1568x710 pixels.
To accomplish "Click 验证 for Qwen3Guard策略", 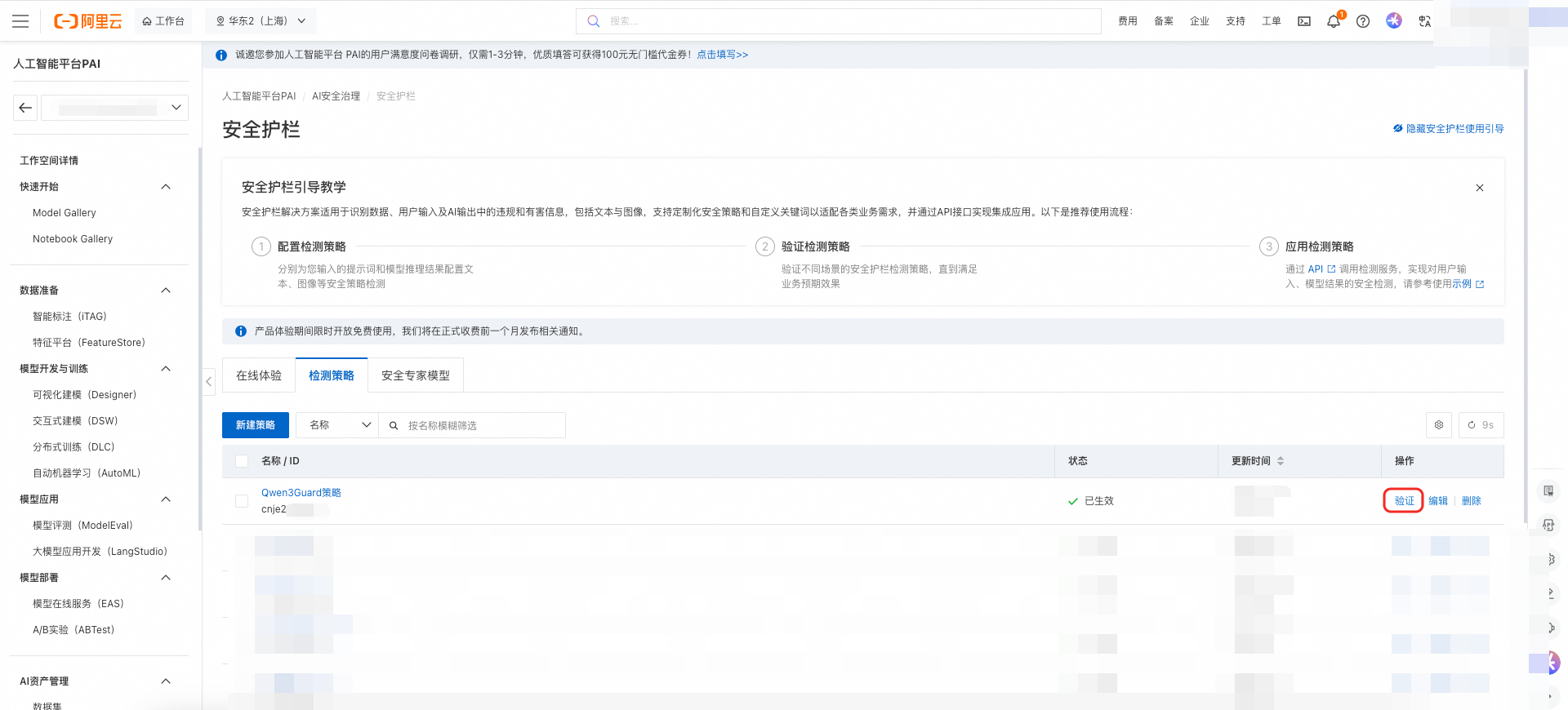I will click(x=1405, y=501).
